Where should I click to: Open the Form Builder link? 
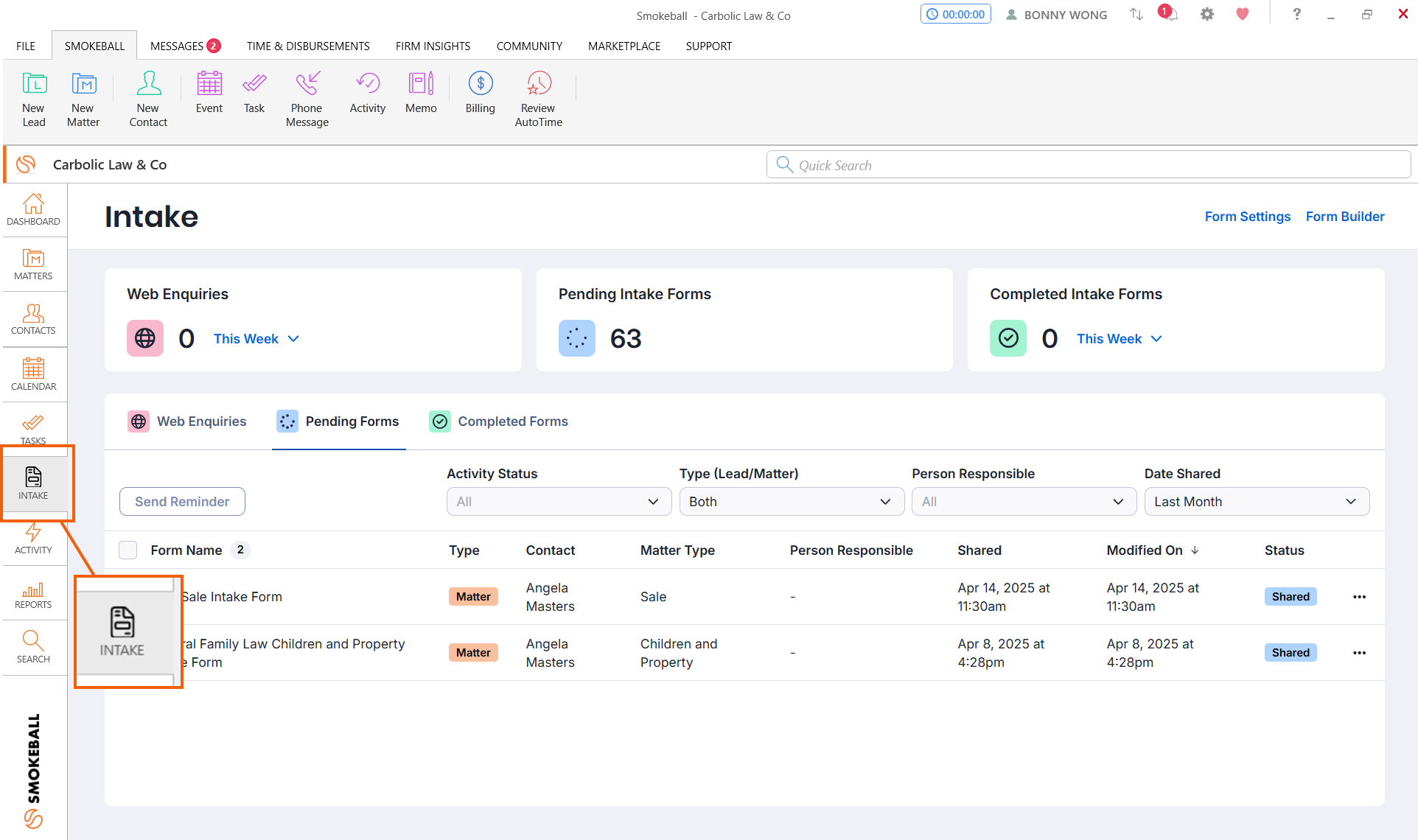pos(1345,217)
